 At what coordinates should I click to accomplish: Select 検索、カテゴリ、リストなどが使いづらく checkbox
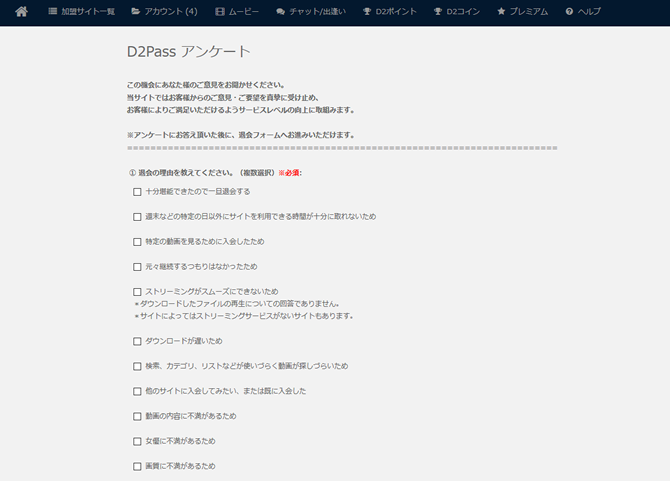137,367
